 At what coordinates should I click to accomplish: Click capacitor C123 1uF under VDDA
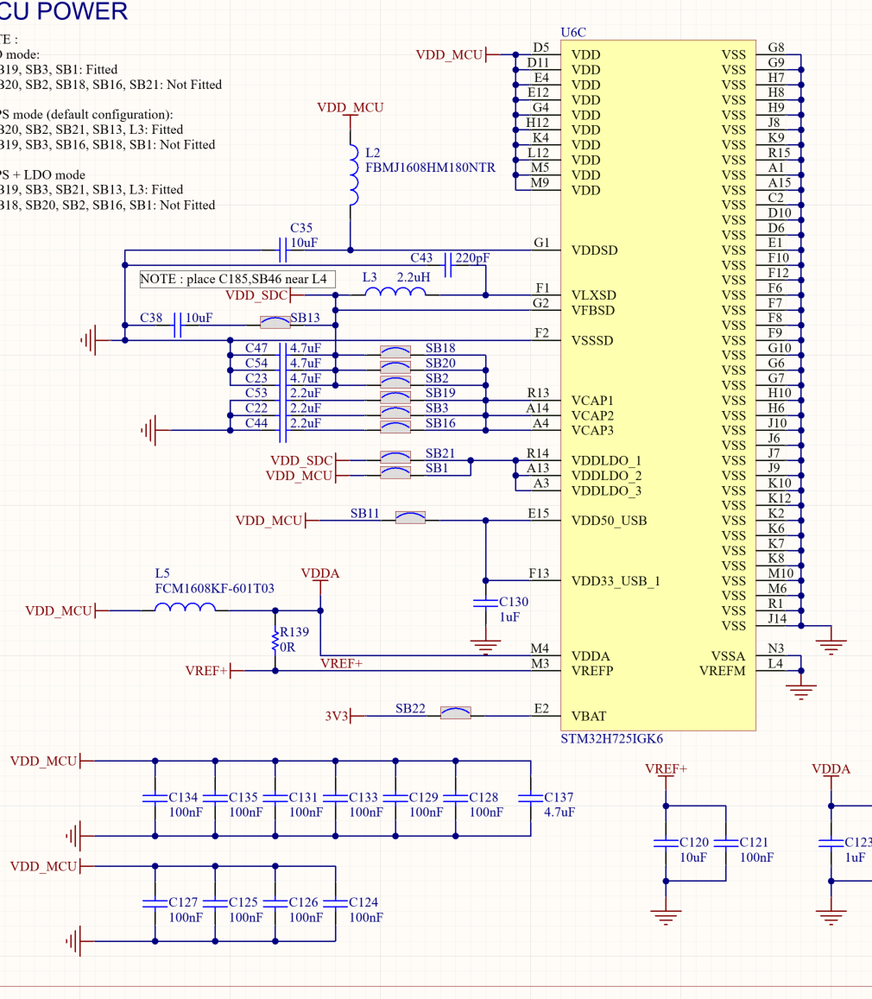[831, 843]
